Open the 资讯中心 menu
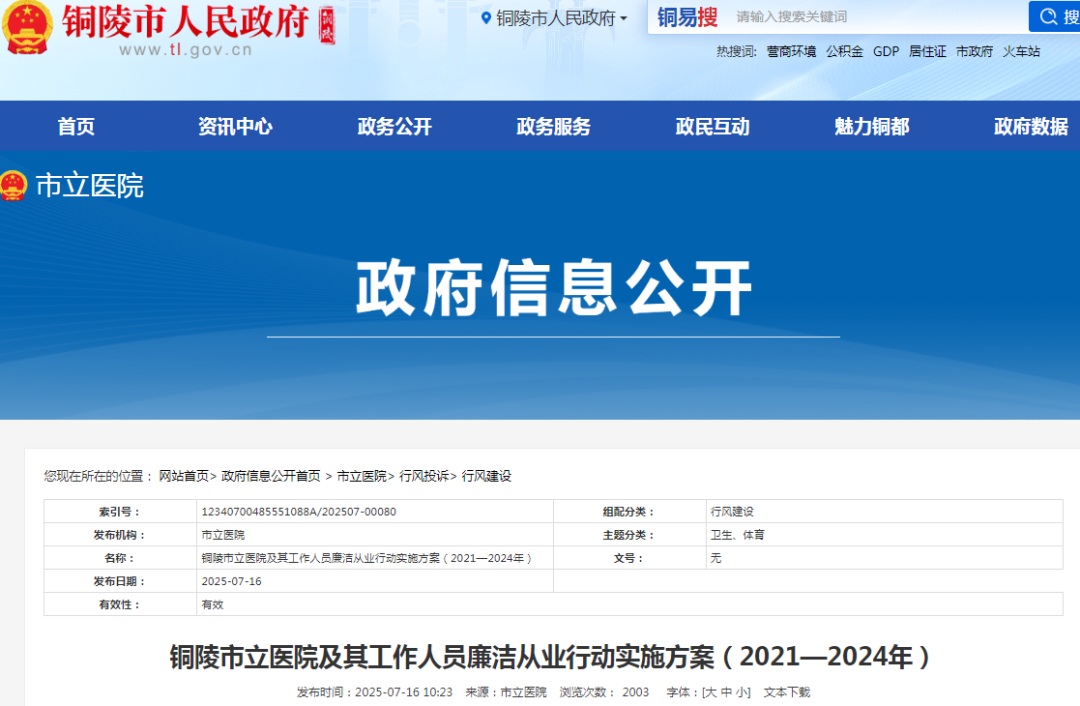This screenshot has width=1080, height=706. [x=235, y=126]
